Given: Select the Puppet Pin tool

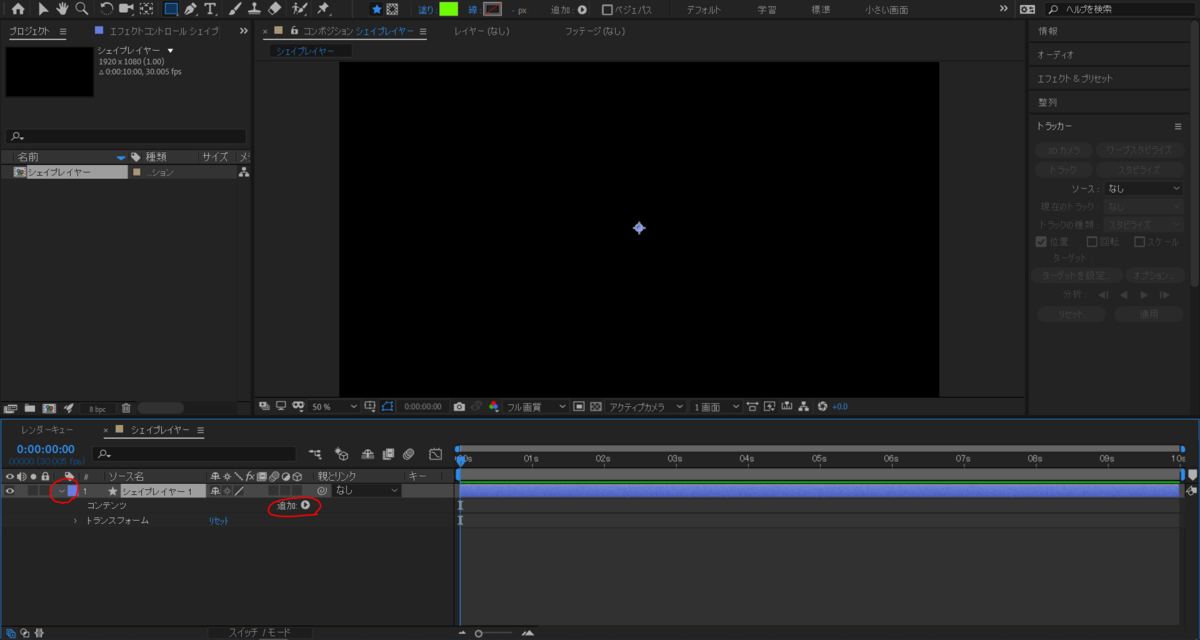Looking at the screenshot, I should click(x=323, y=9).
